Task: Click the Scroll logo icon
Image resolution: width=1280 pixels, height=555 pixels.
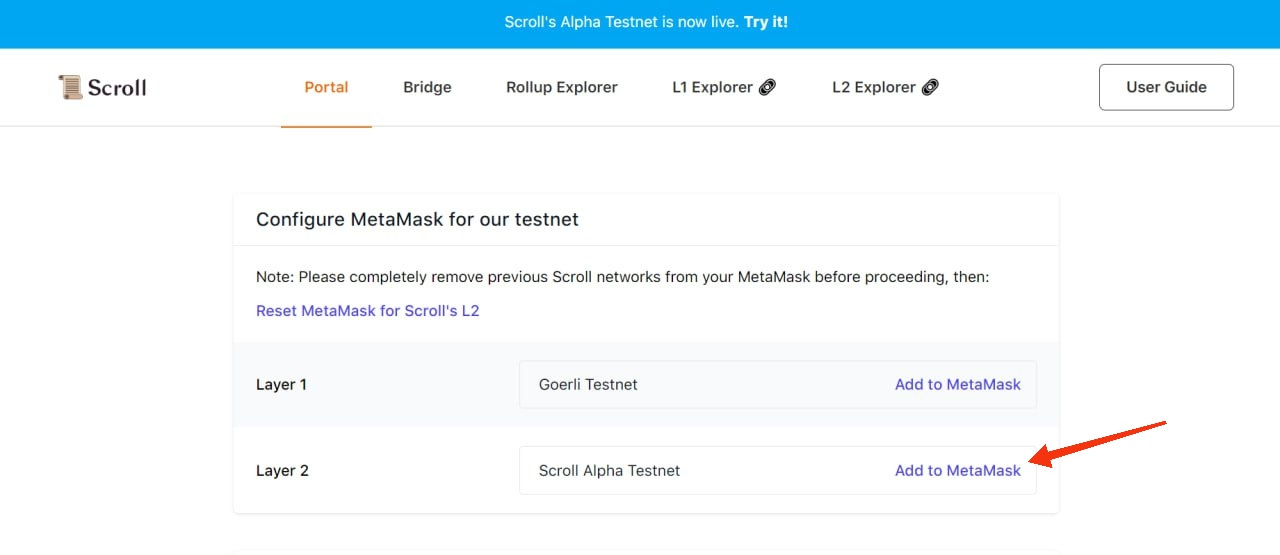Action: (x=70, y=87)
